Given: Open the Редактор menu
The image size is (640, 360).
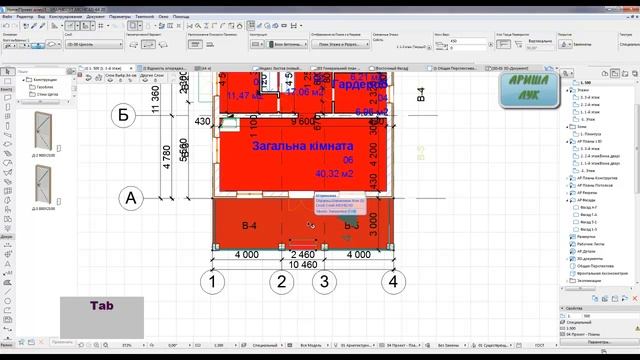Looking at the screenshot, I should click(25, 17).
